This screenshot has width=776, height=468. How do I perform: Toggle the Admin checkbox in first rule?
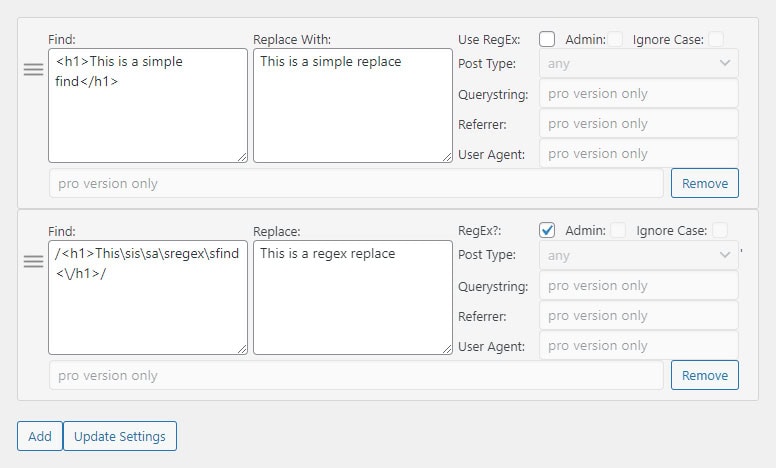[615, 39]
